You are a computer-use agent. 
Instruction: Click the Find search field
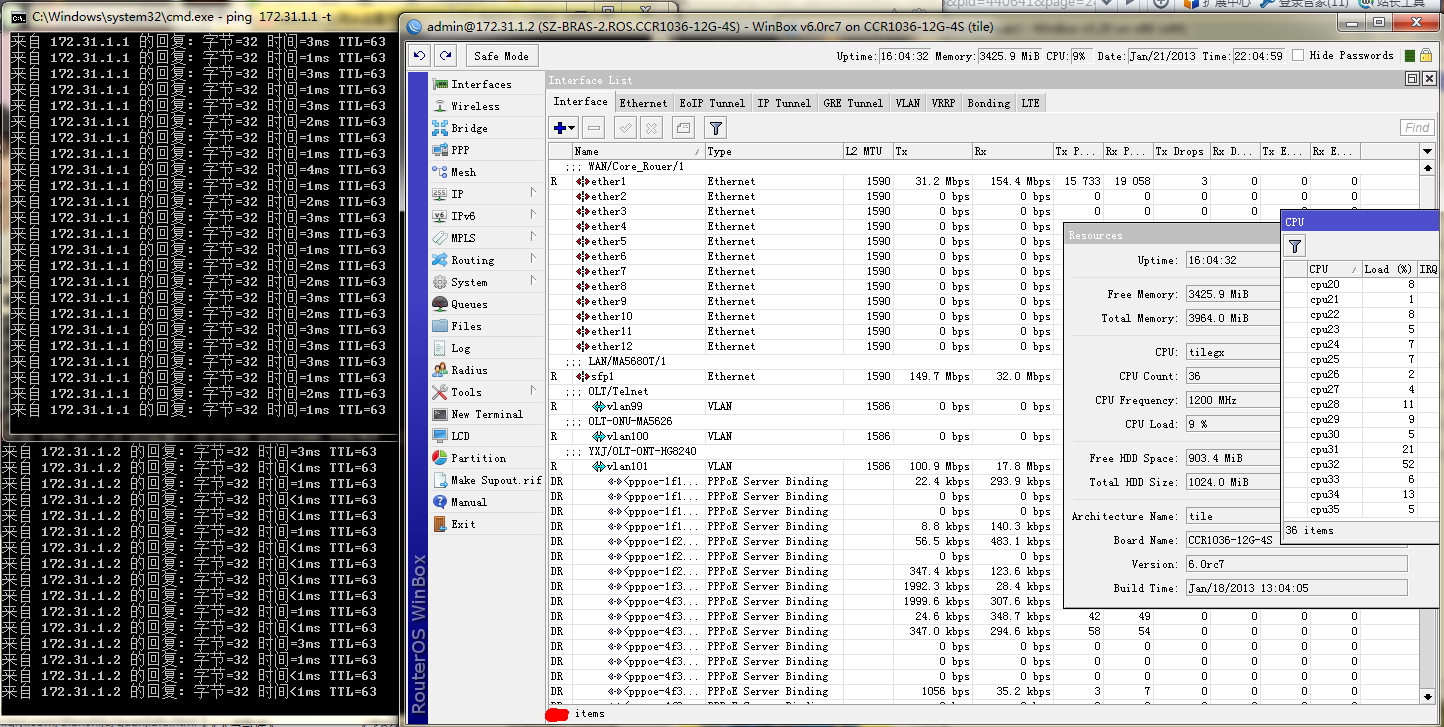click(x=1417, y=128)
